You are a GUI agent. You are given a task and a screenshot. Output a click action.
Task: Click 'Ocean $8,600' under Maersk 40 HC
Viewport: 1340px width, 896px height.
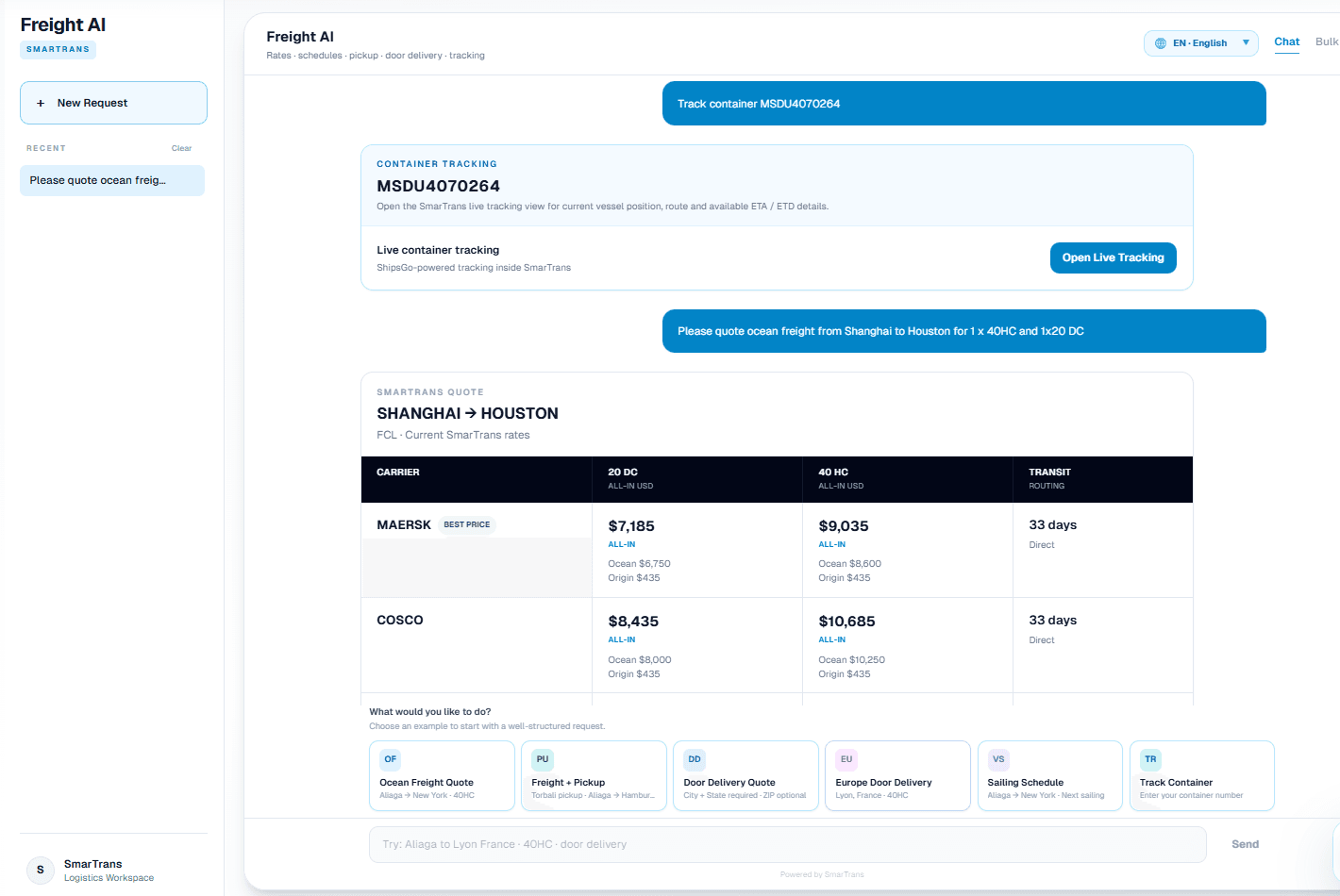click(x=849, y=564)
